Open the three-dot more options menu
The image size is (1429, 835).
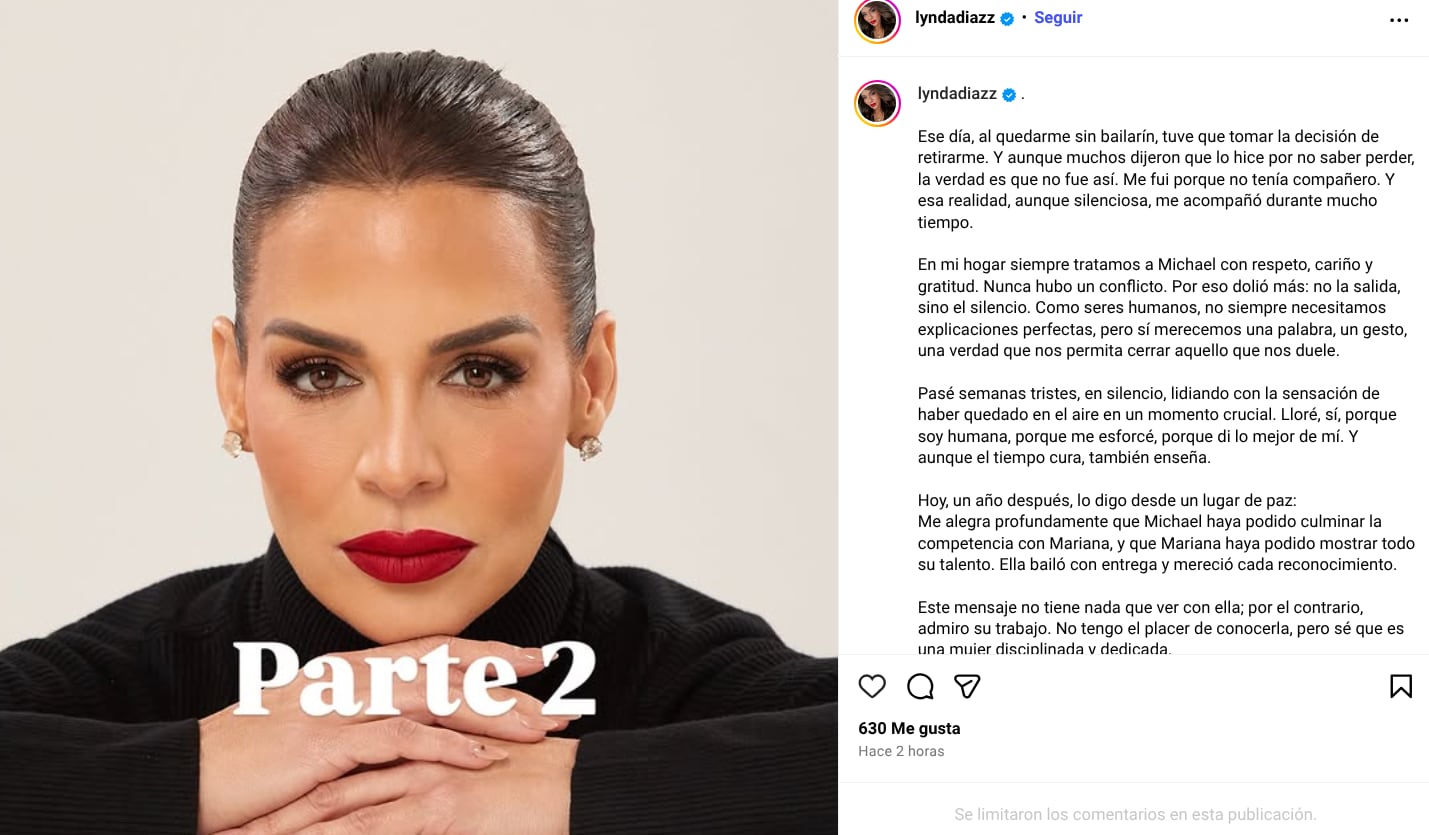click(1399, 21)
